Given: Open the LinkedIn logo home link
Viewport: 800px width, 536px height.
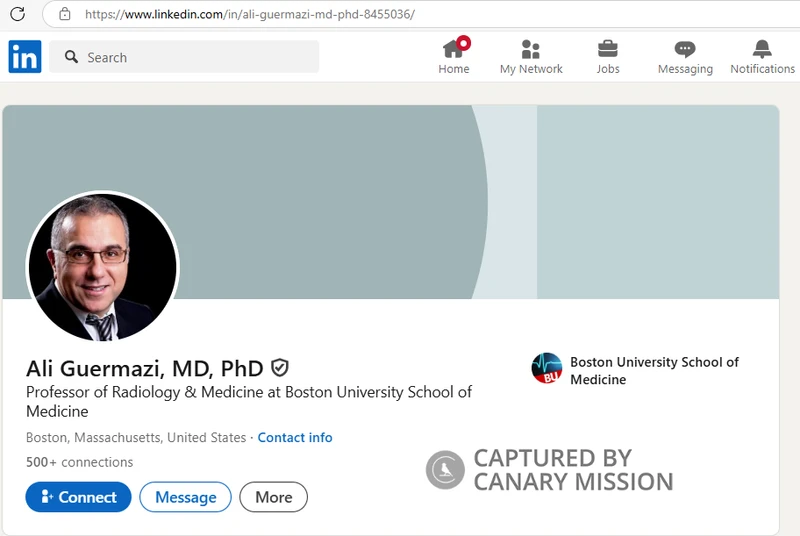Looking at the screenshot, I should pyautogui.click(x=24, y=57).
